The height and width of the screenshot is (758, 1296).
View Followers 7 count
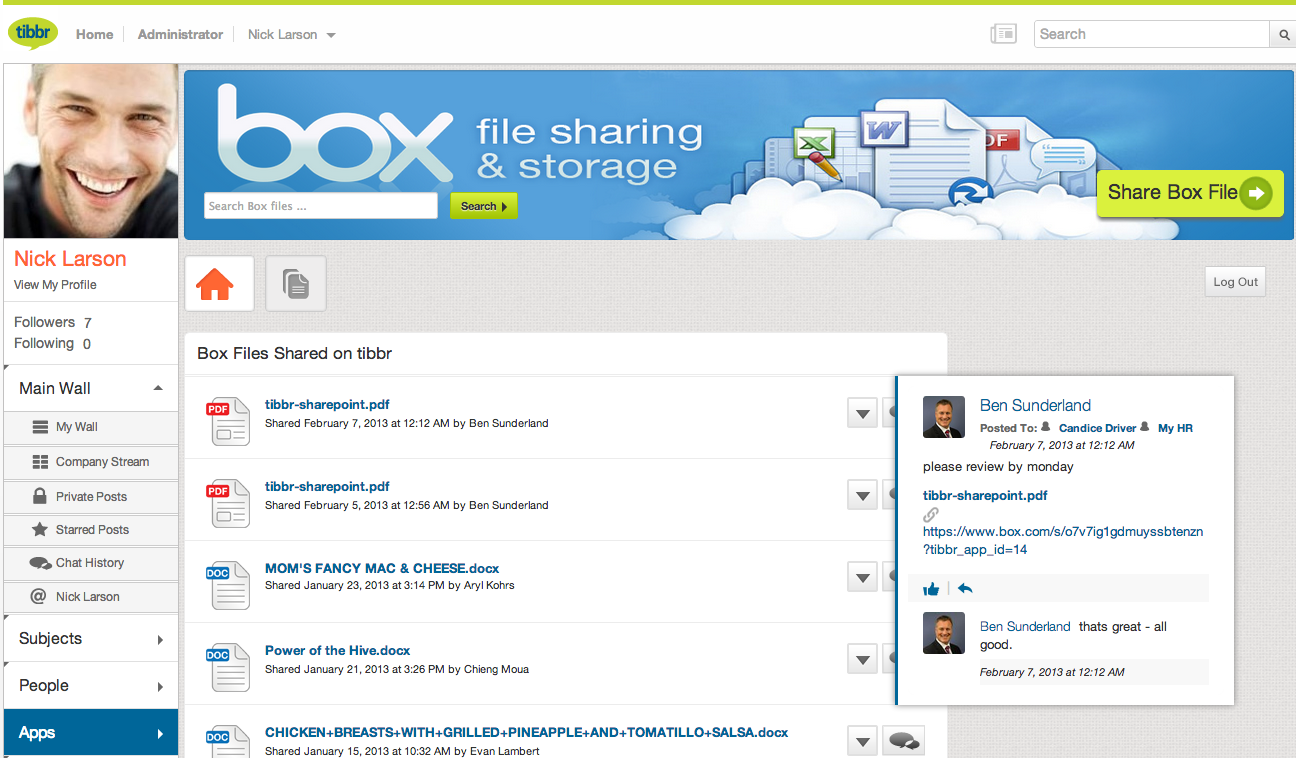[53, 322]
